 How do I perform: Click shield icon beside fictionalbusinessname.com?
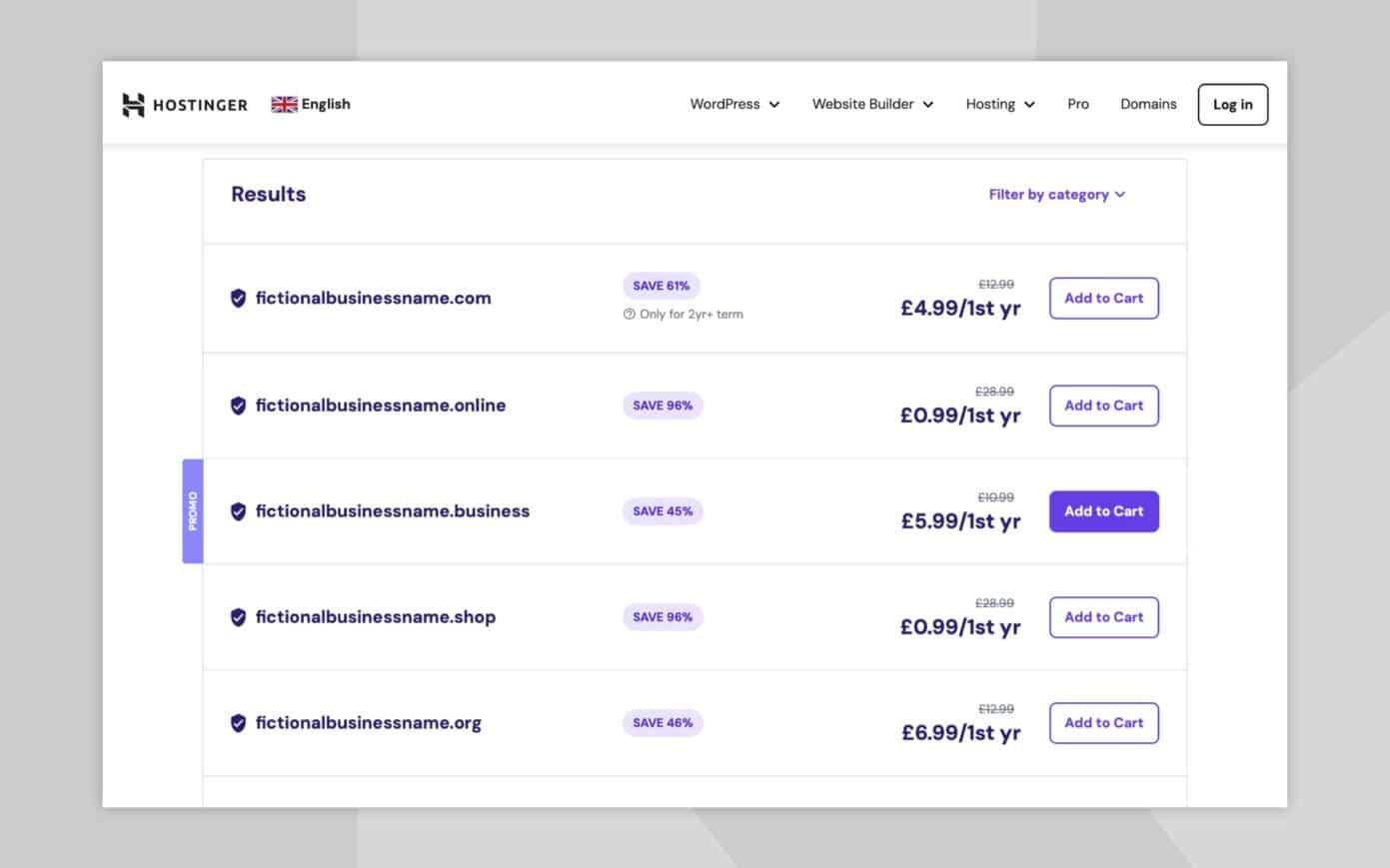[x=238, y=298]
